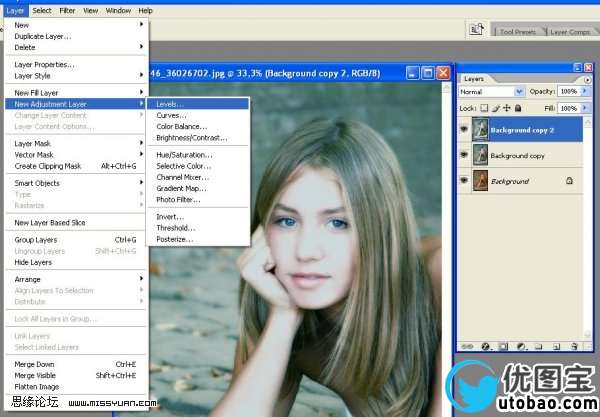This screenshot has width=600, height=417.
Task: Click Merge Down in Layer menu
Action: pyautogui.click(x=76, y=364)
